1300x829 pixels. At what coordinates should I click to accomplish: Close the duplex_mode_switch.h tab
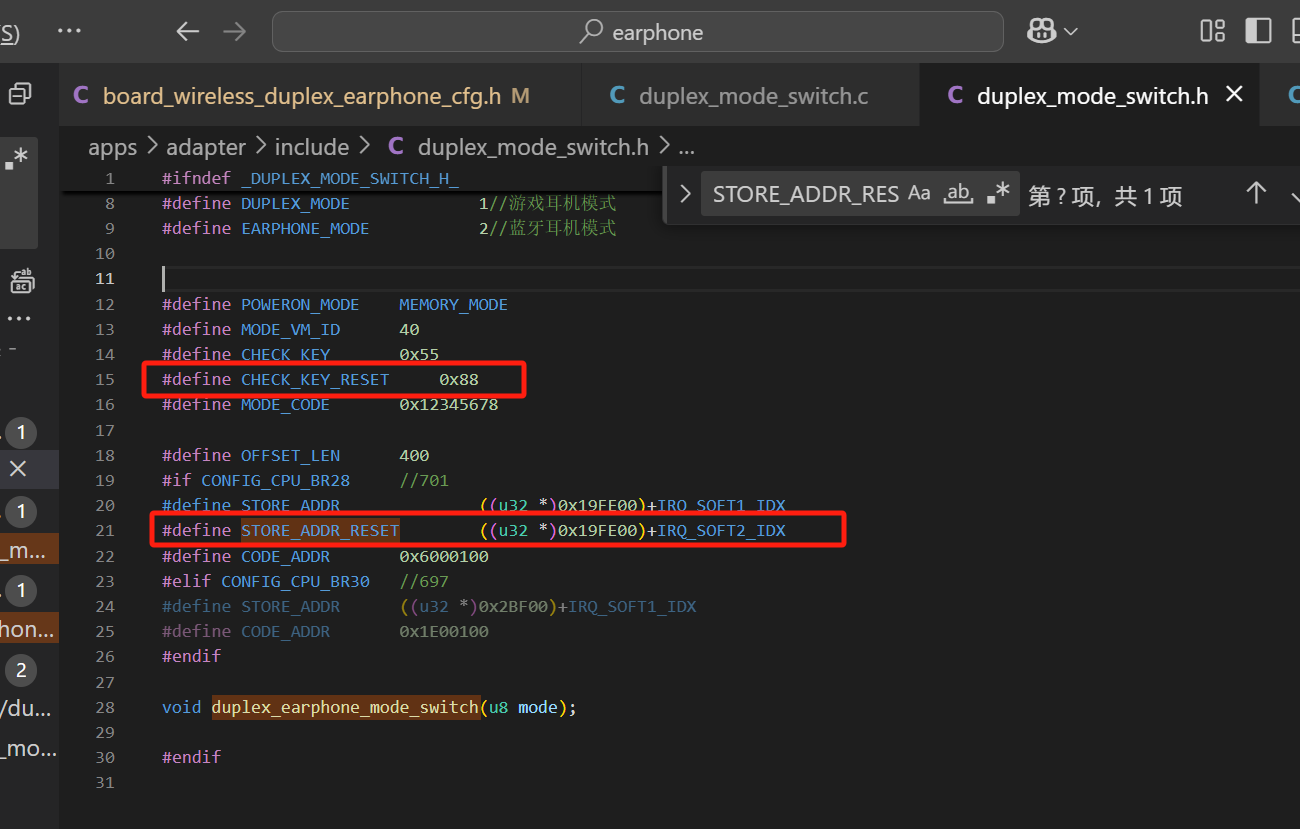coord(1234,95)
